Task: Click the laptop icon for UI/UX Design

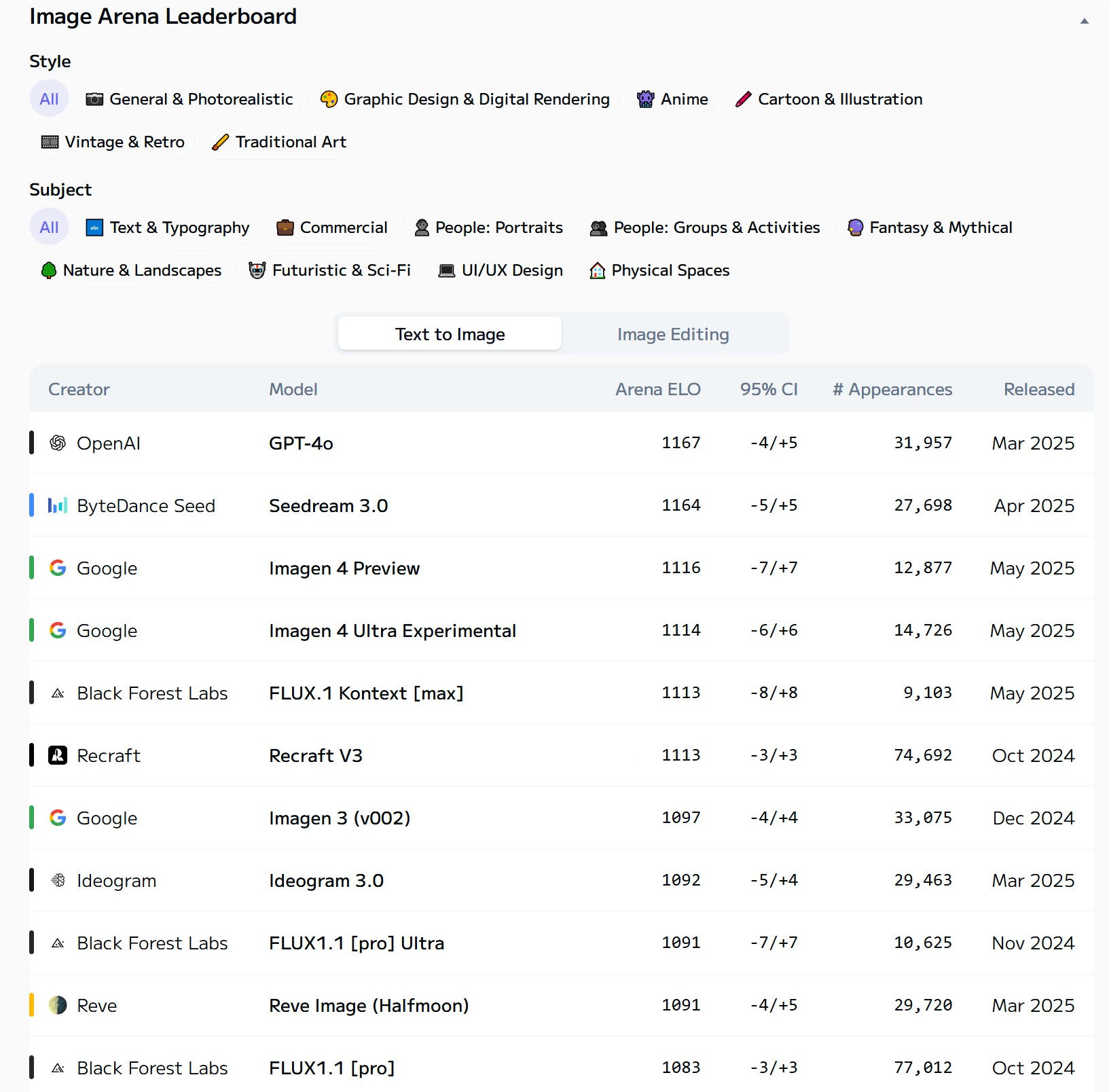Action: tap(447, 270)
